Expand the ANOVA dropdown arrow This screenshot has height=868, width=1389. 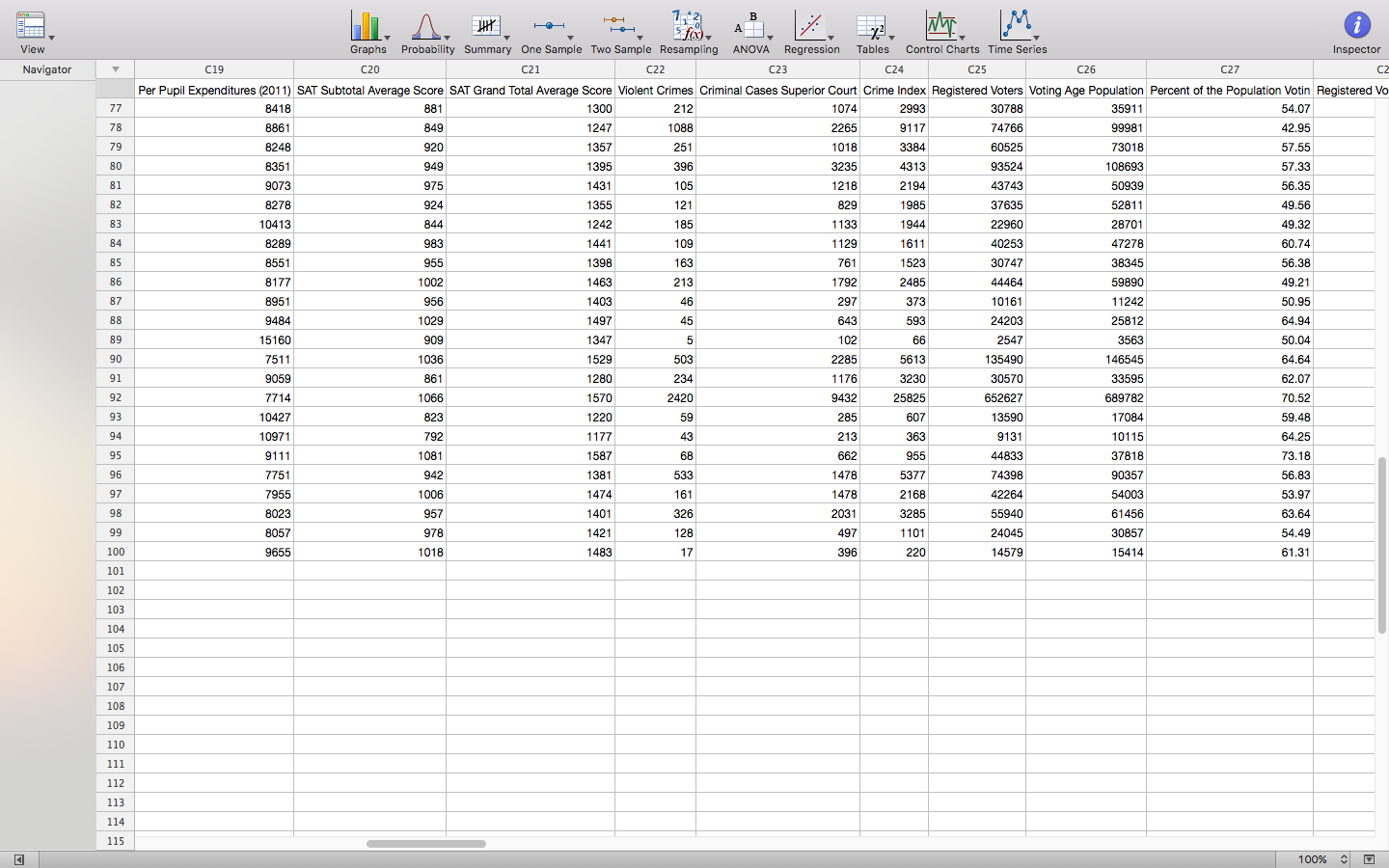[x=771, y=38]
